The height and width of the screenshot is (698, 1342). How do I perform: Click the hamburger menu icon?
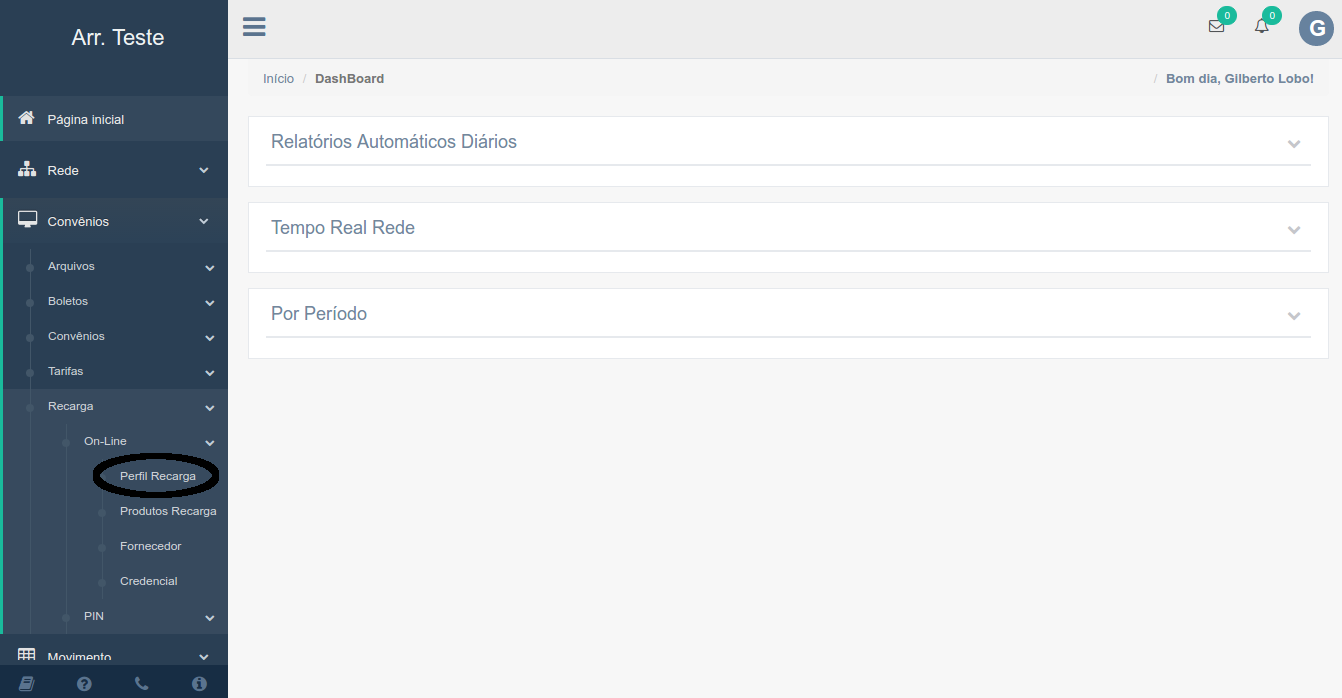click(254, 27)
